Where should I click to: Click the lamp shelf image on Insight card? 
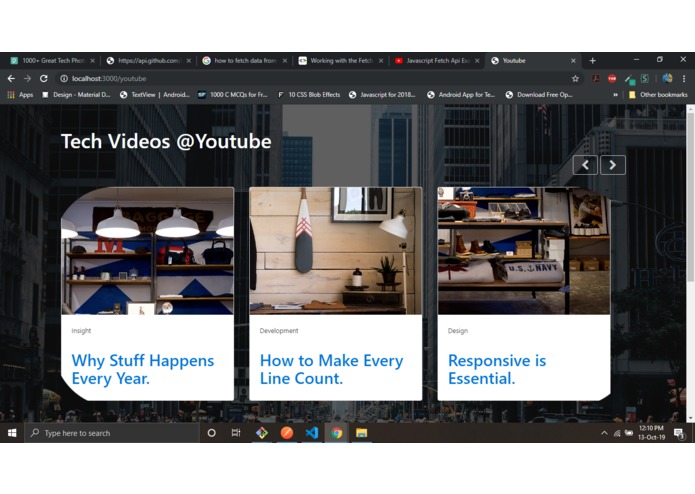point(147,251)
